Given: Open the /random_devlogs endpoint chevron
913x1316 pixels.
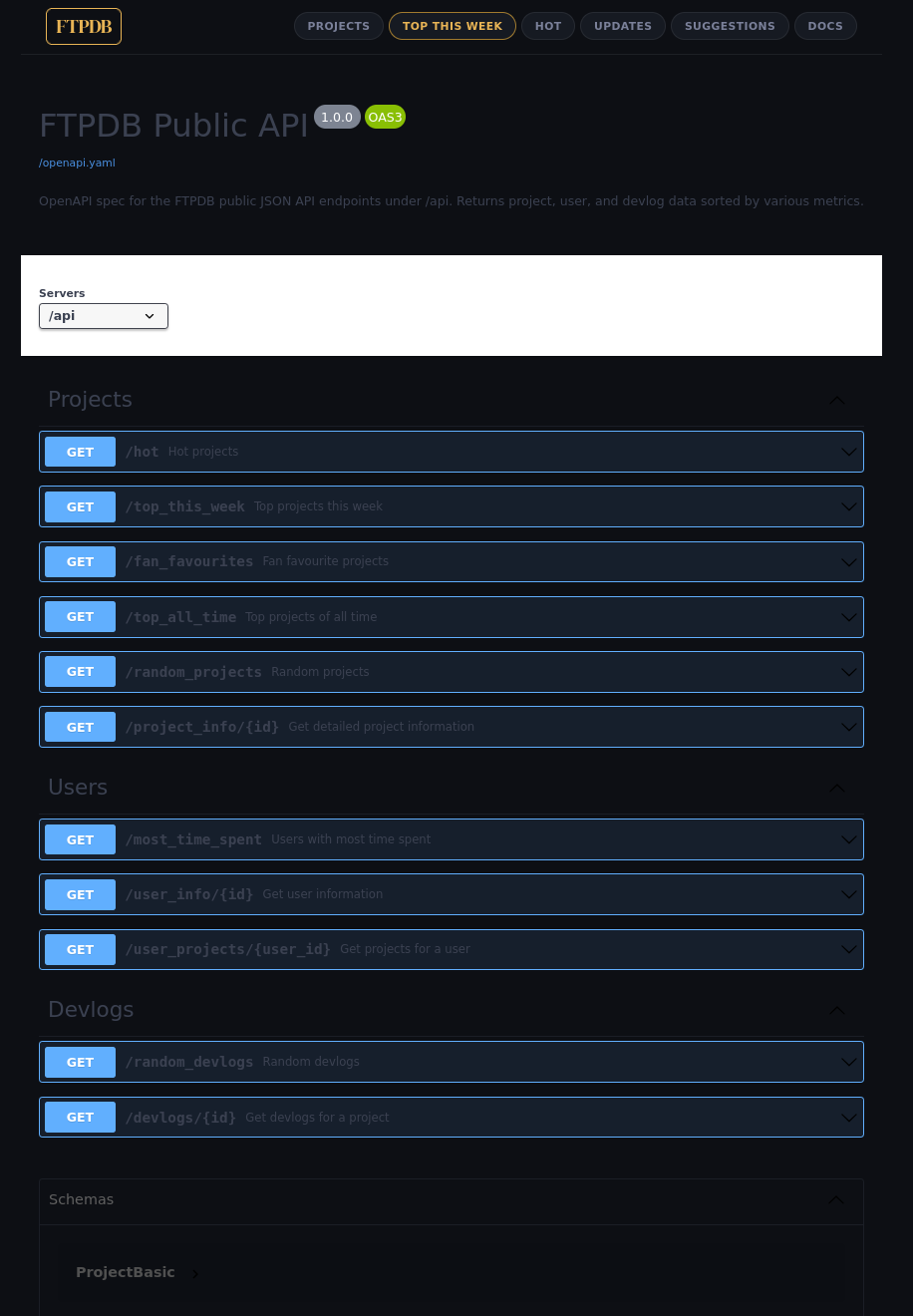Looking at the screenshot, I should pos(848,1062).
